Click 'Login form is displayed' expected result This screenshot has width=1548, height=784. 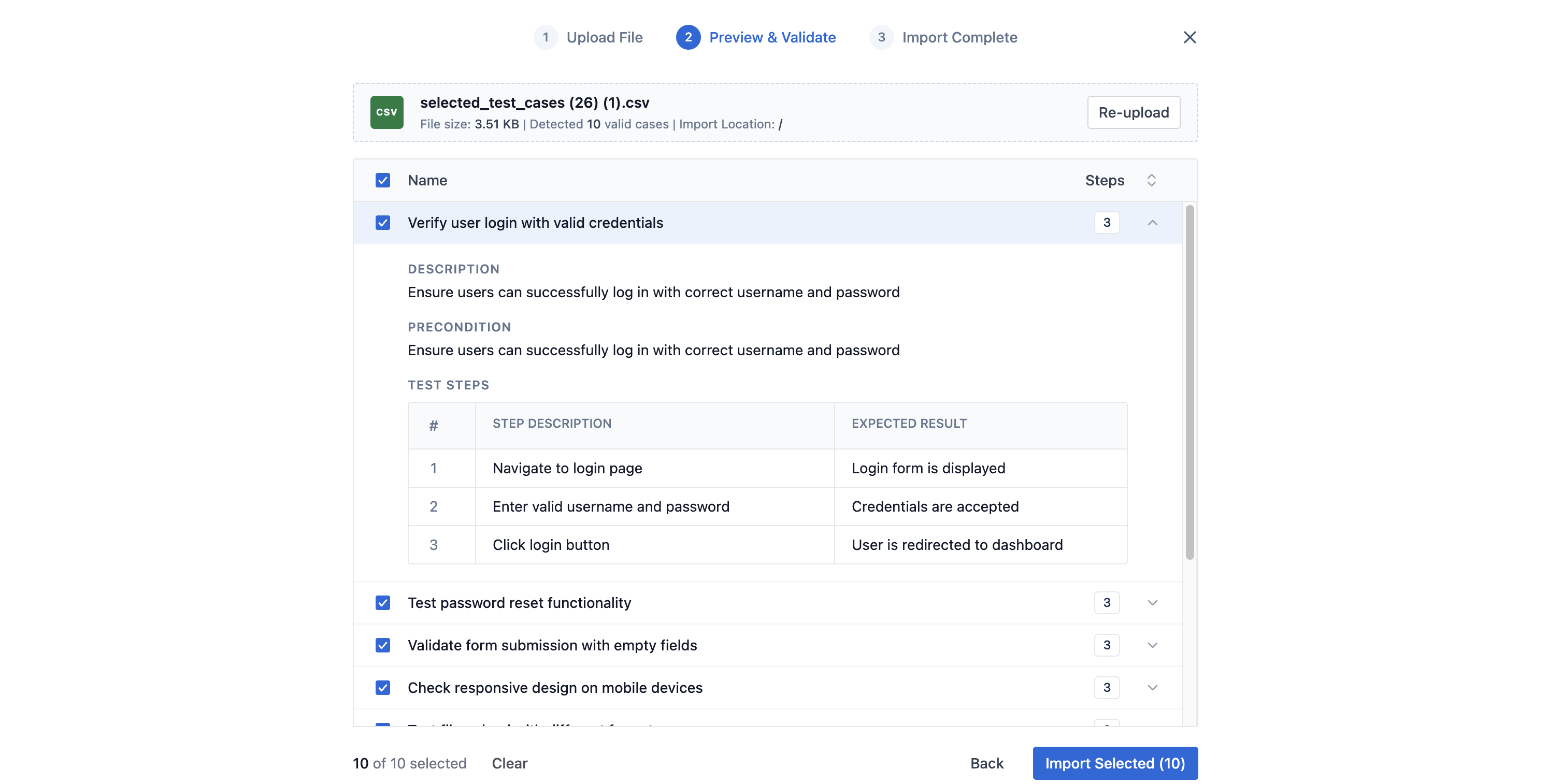tap(980, 468)
